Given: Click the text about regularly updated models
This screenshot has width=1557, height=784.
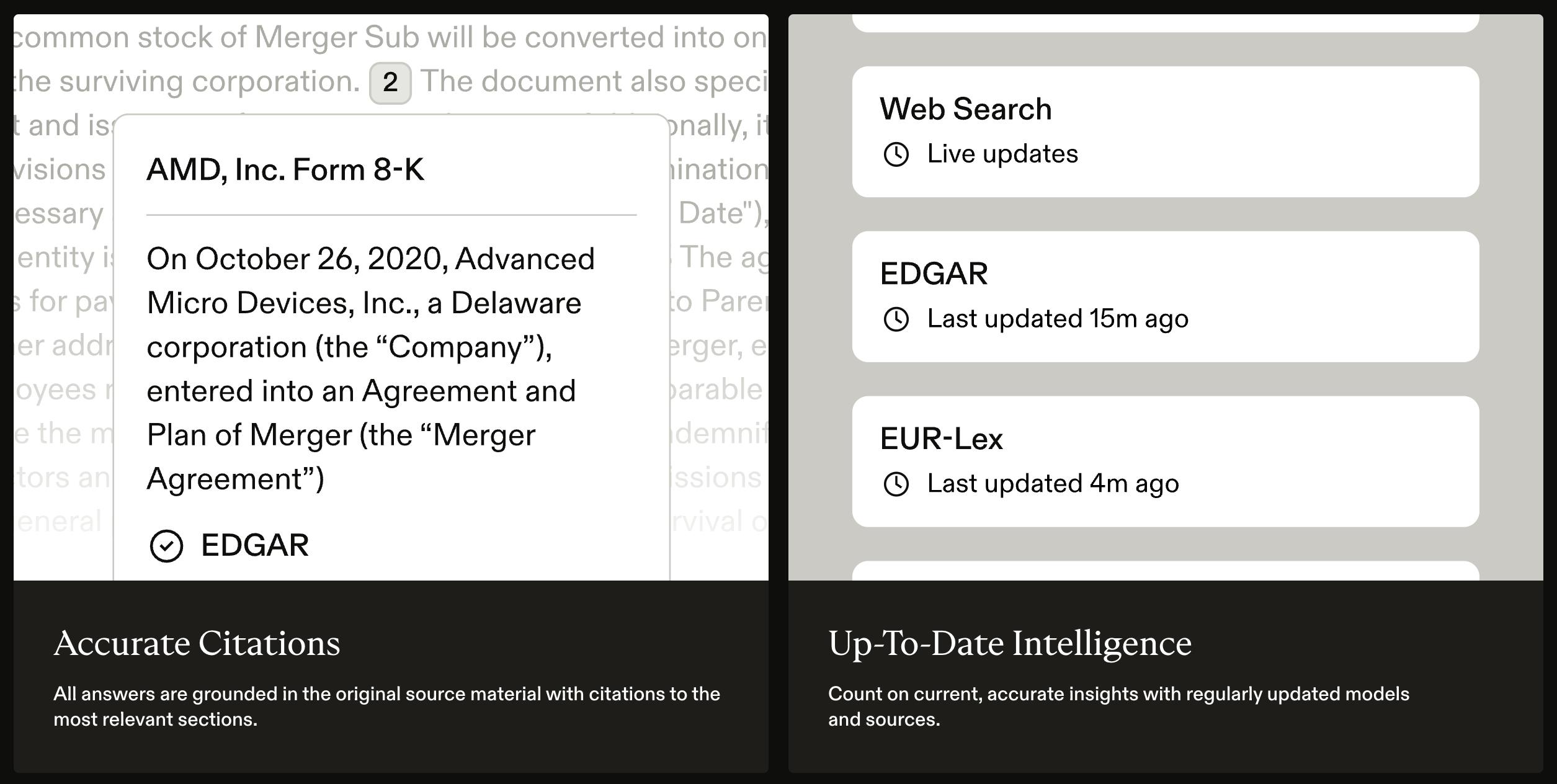Looking at the screenshot, I should 1118,706.
